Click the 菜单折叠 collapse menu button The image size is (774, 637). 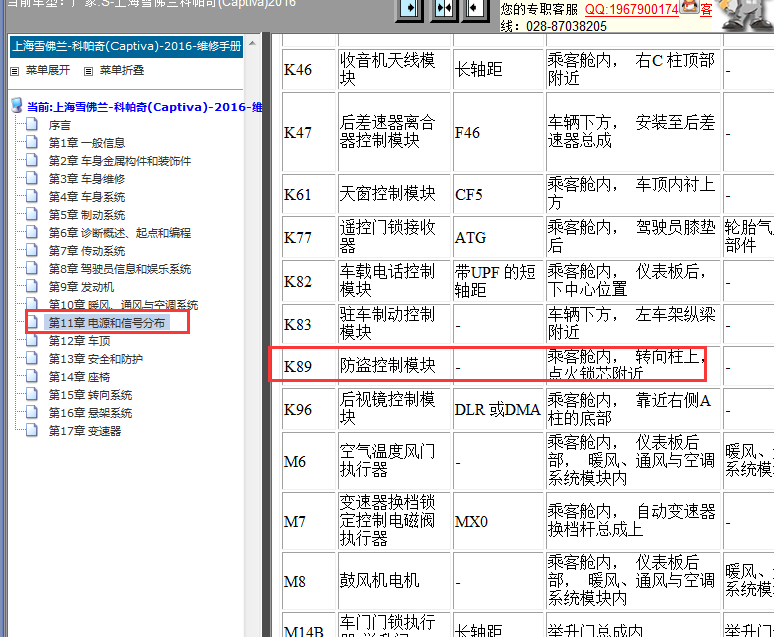122,70
